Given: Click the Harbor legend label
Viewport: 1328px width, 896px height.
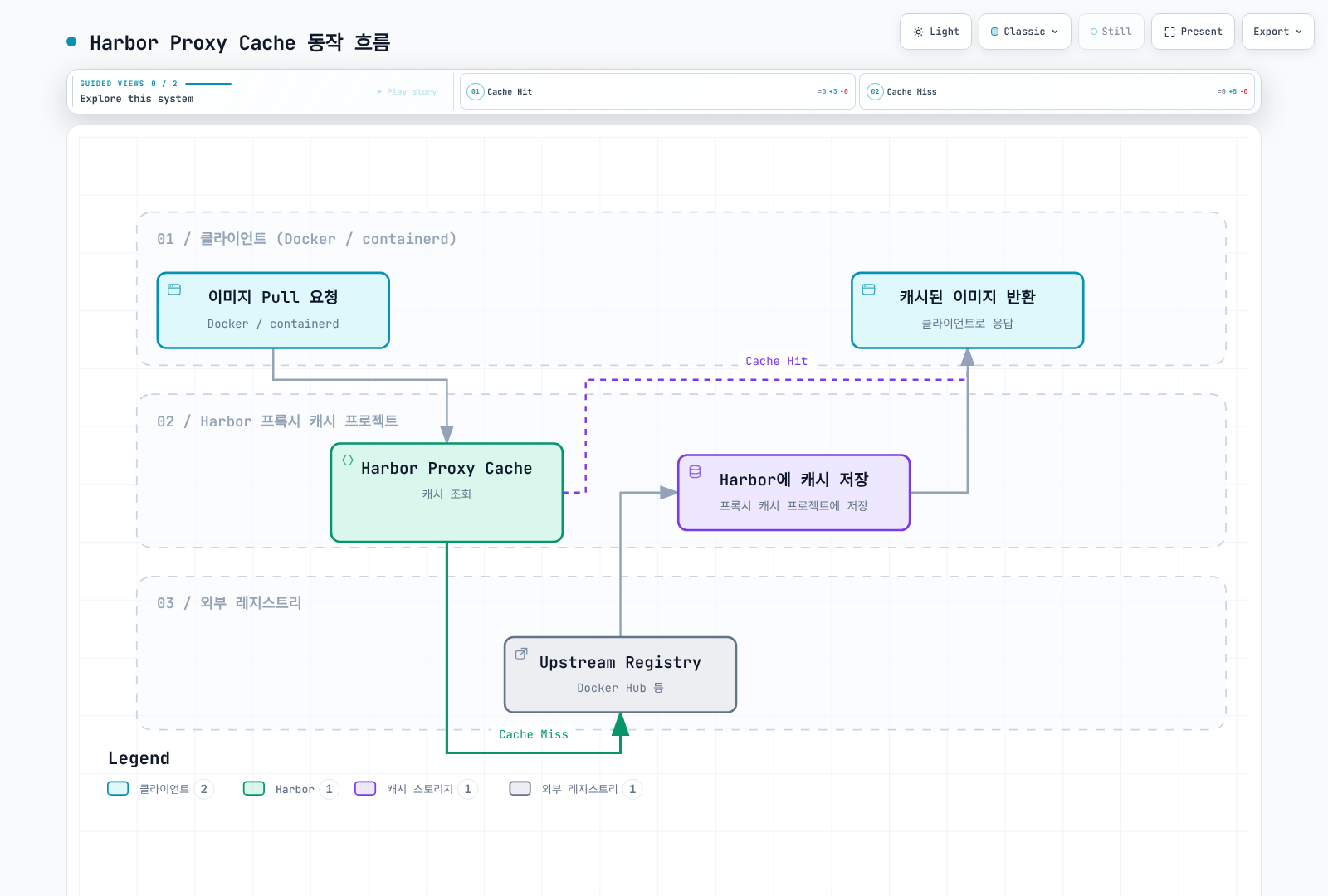Looking at the screenshot, I should (295, 789).
